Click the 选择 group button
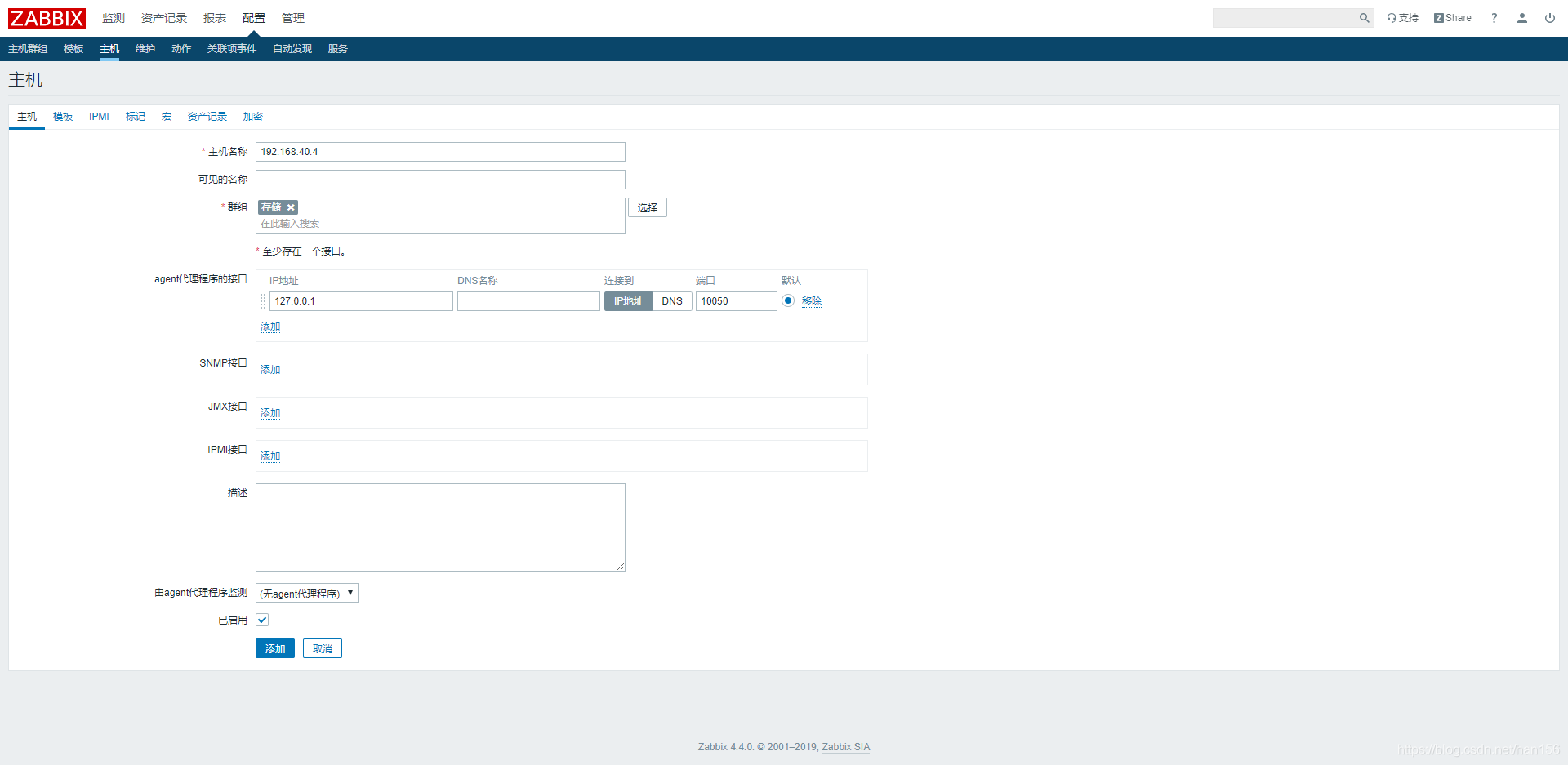Screen dimensions: 1568x765 tap(648, 207)
